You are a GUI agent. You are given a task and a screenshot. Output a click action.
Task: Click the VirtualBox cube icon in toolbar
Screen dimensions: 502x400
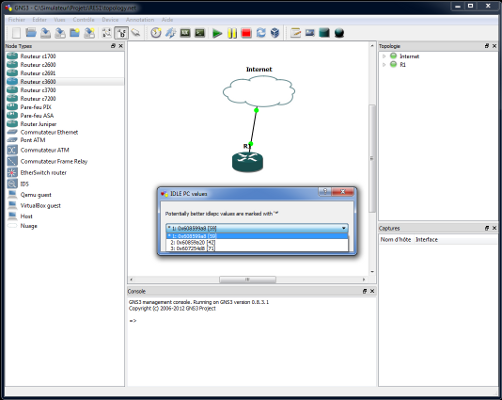[x=275, y=33]
